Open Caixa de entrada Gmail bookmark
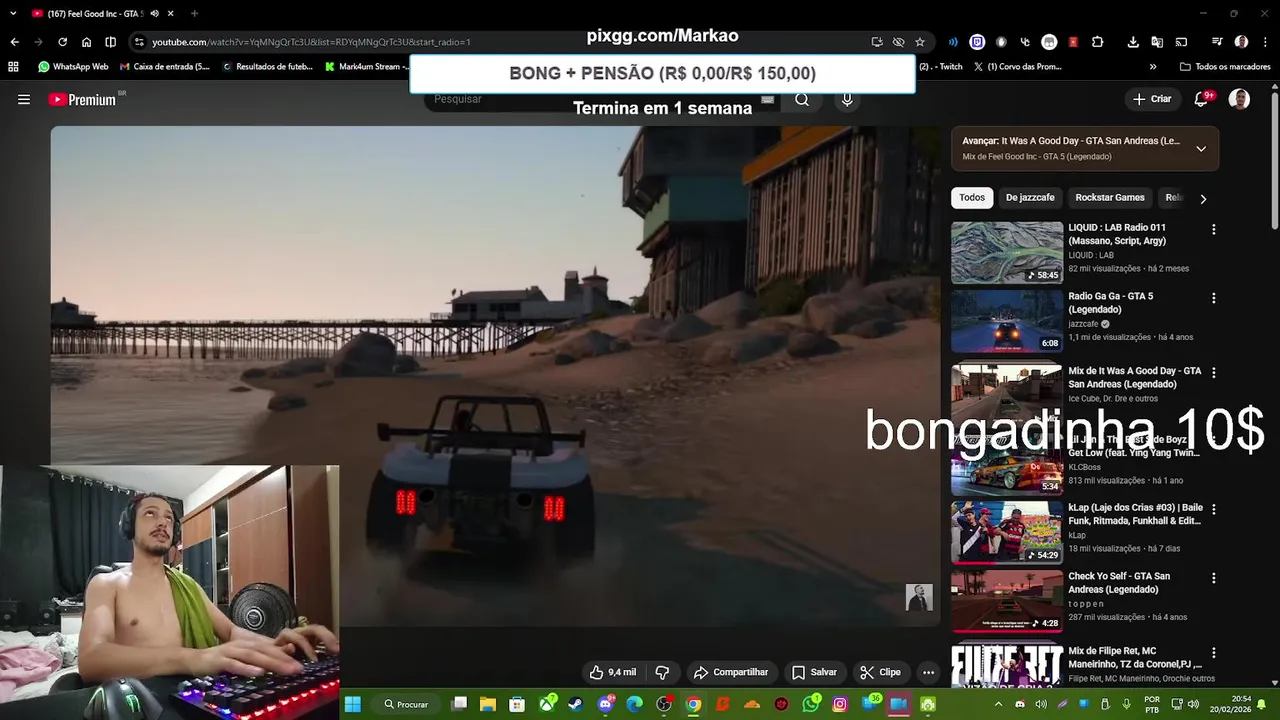This screenshot has height=720, width=1280. pyautogui.click(x=165, y=67)
